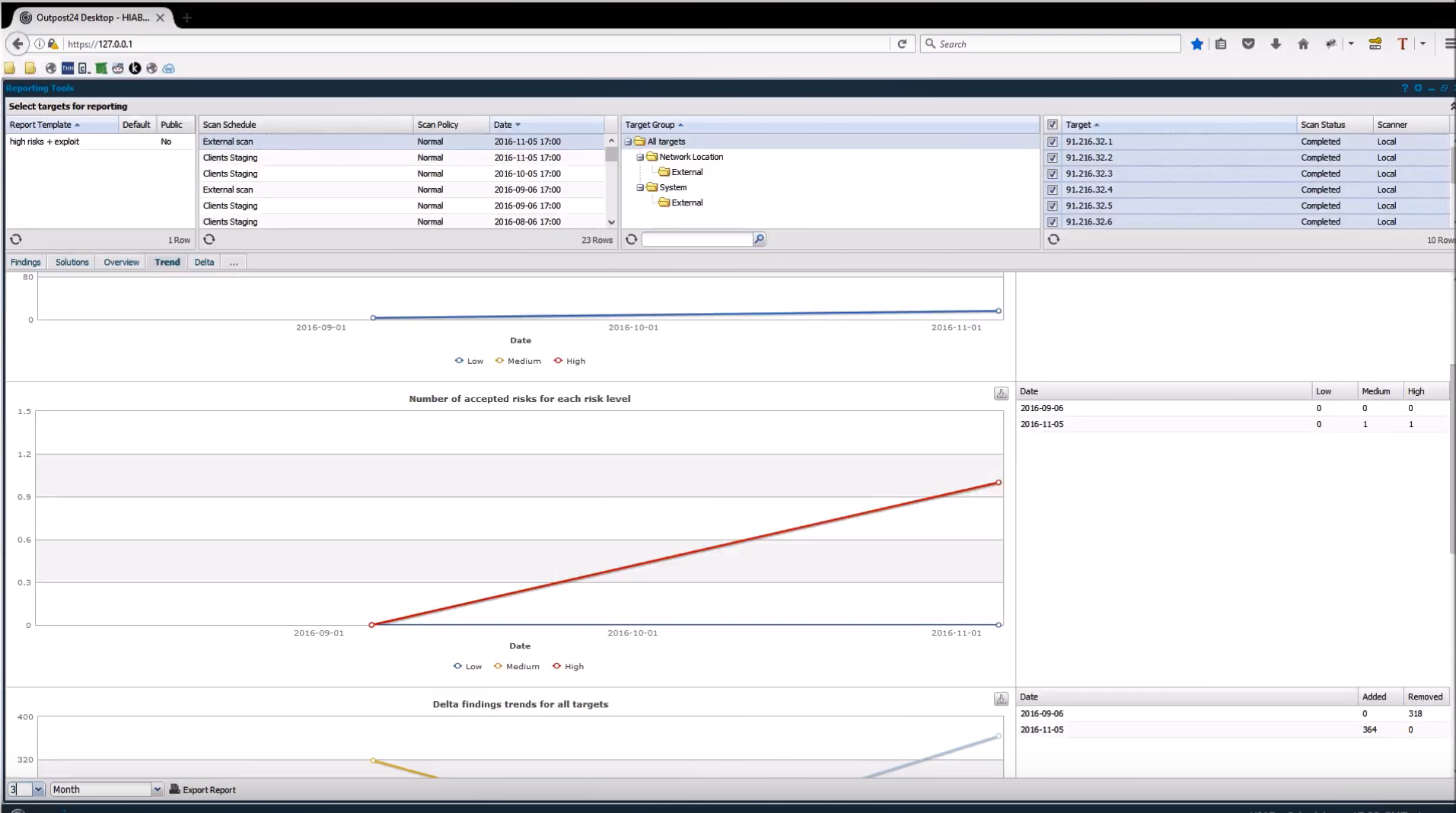Open dropdown arrow next to bug extension icon

click(1351, 44)
